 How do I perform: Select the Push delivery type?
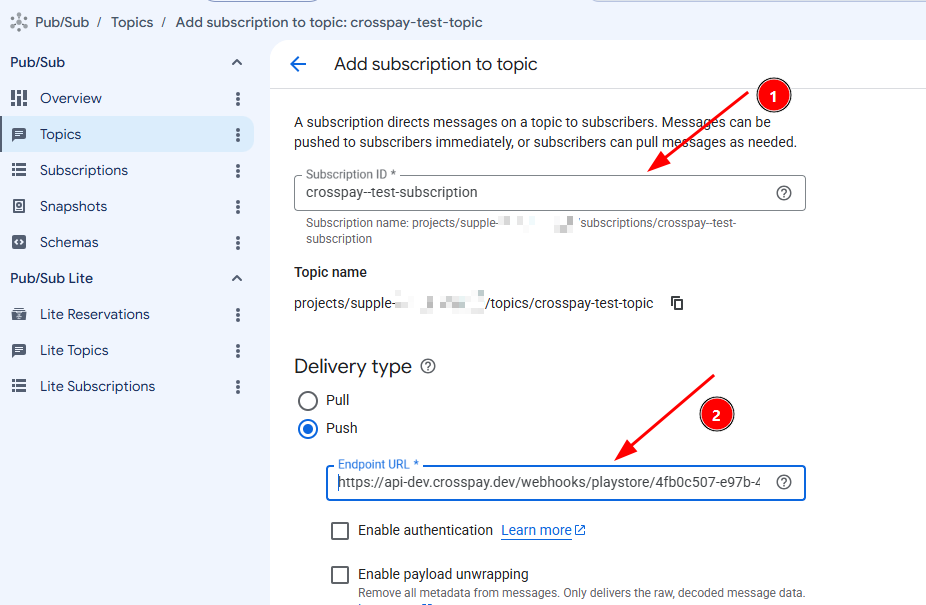tap(308, 428)
